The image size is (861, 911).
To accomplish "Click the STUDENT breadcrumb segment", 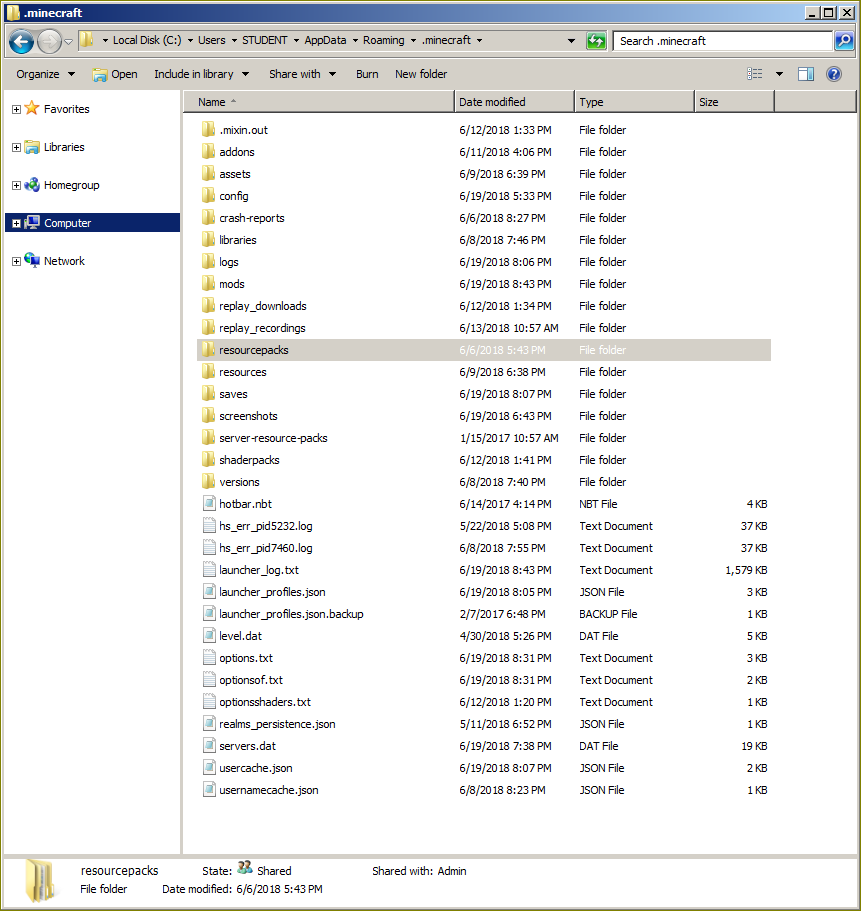I will [x=264, y=40].
